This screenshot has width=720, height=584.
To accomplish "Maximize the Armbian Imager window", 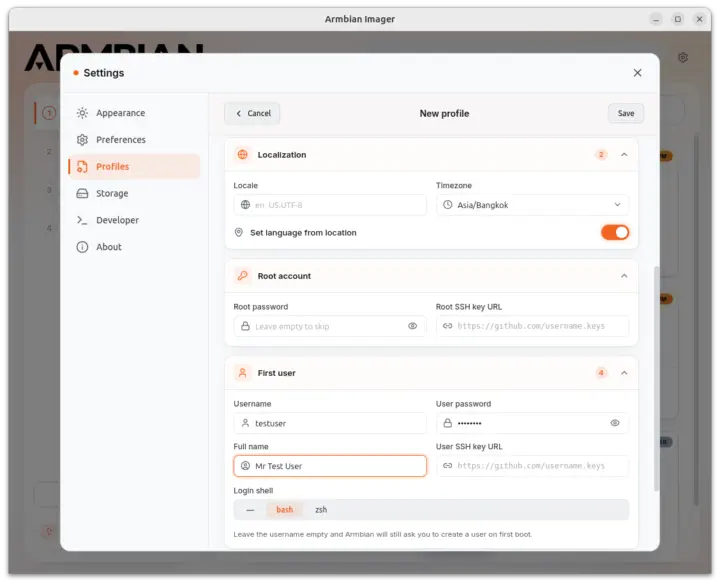I will [x=678, y=19].
